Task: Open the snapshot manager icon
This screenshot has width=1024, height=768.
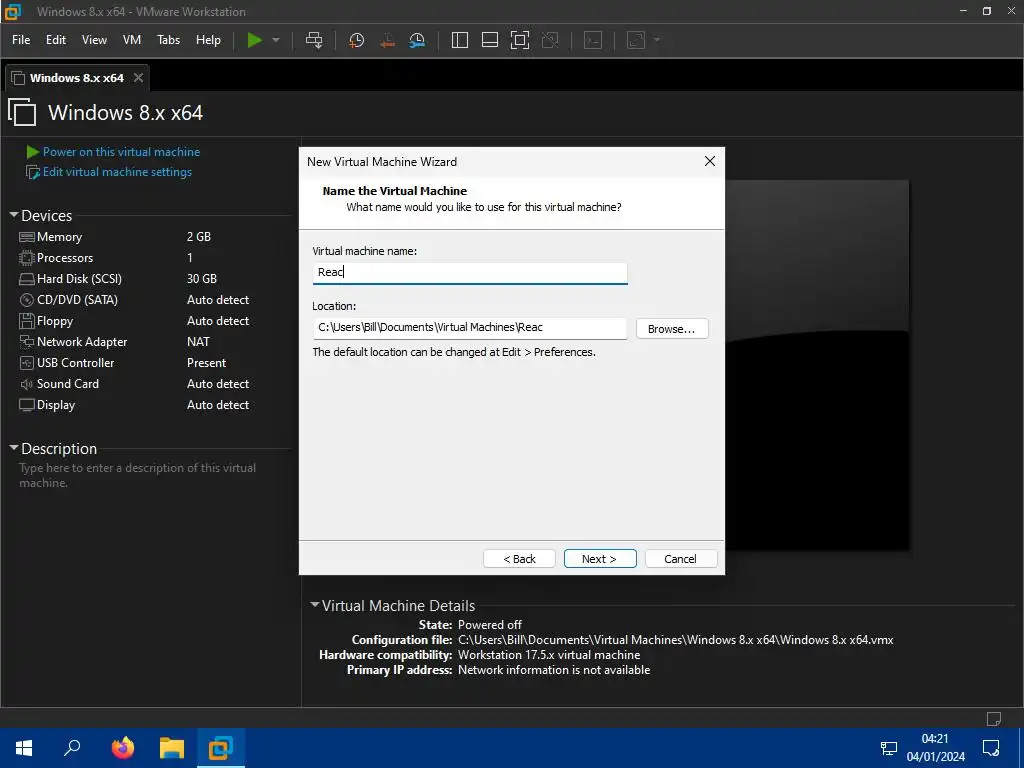Action: point(417,40)
